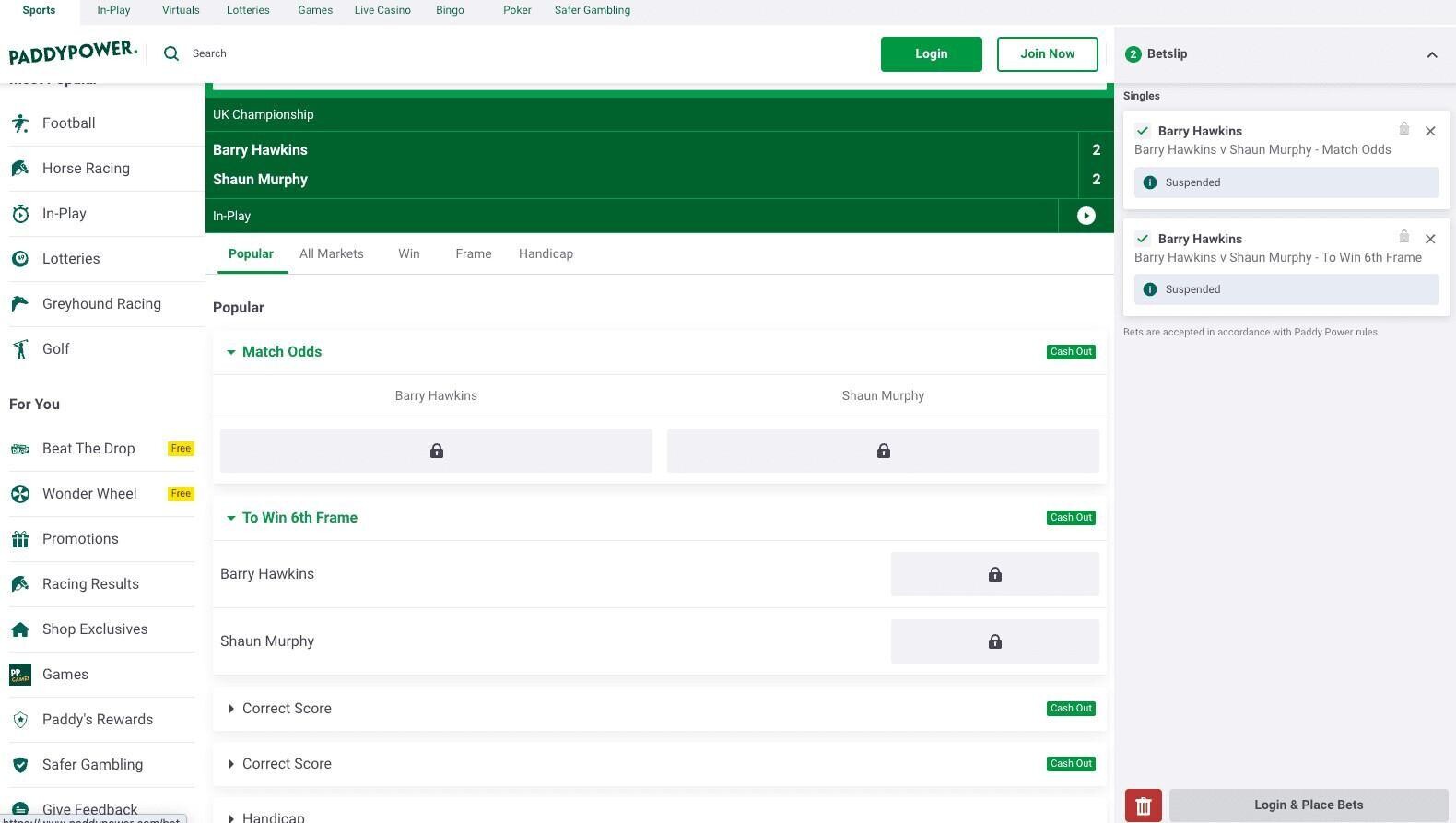This screenshot has width=1456, height=823.
Task: Click info icon on Match Odds Suspended notice
Action: [x=1150, y=182]
